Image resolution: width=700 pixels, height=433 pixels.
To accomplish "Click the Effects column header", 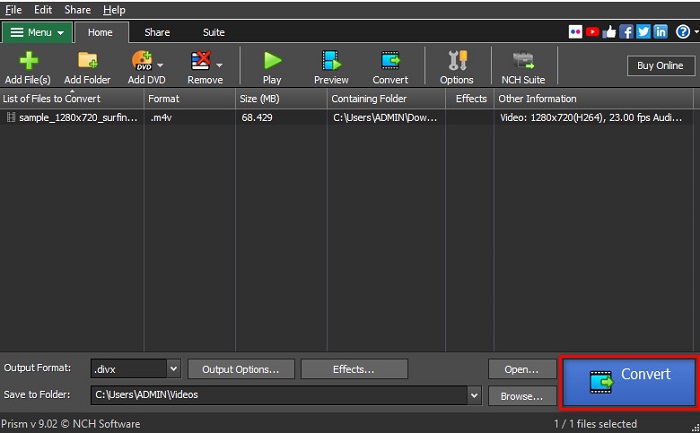I will 470,99.
